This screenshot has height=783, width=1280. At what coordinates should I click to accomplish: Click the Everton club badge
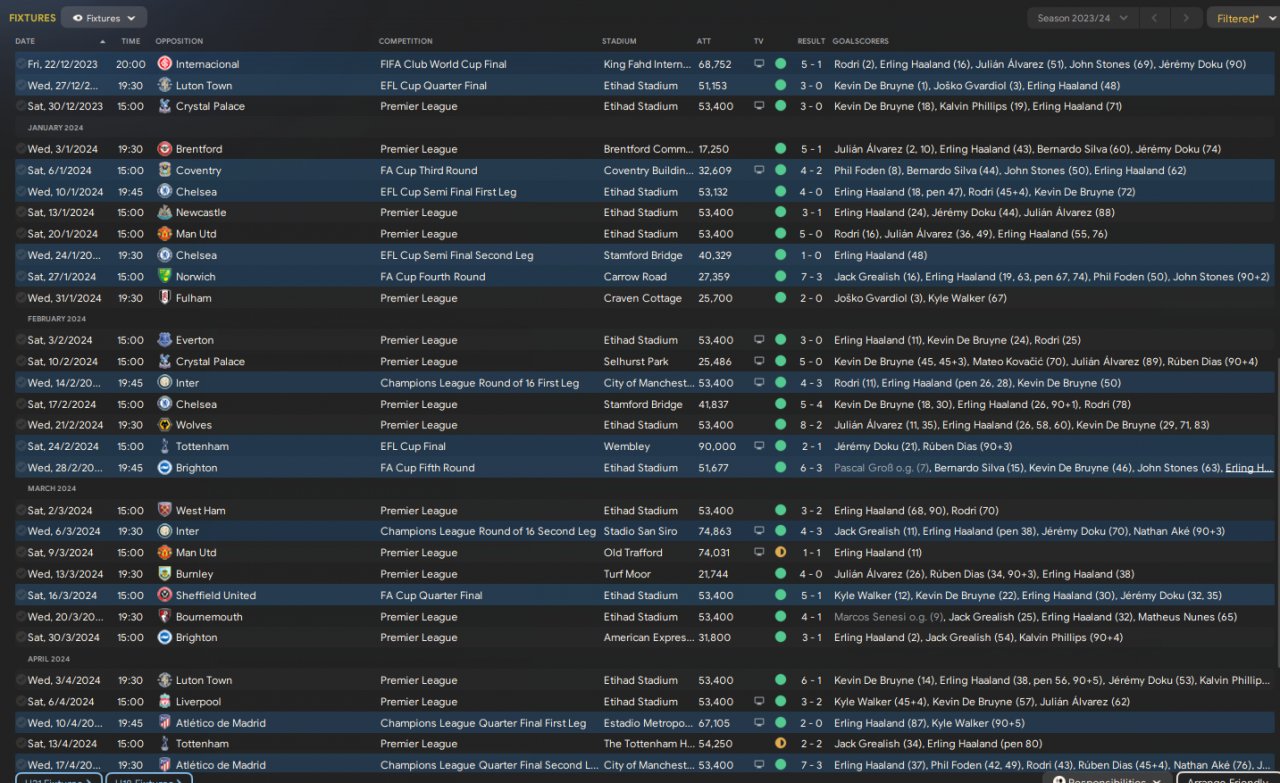click(x=165, y=340)
